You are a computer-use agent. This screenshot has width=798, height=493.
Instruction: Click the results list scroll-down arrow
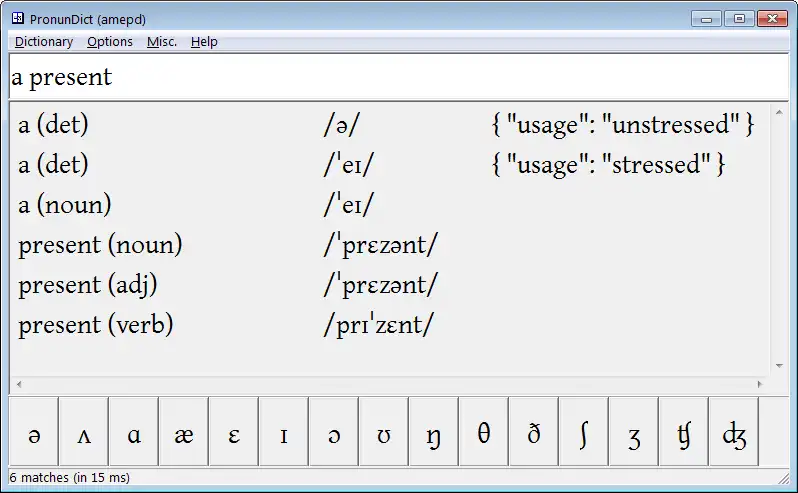pyautogui.click(x=779, y=366)
